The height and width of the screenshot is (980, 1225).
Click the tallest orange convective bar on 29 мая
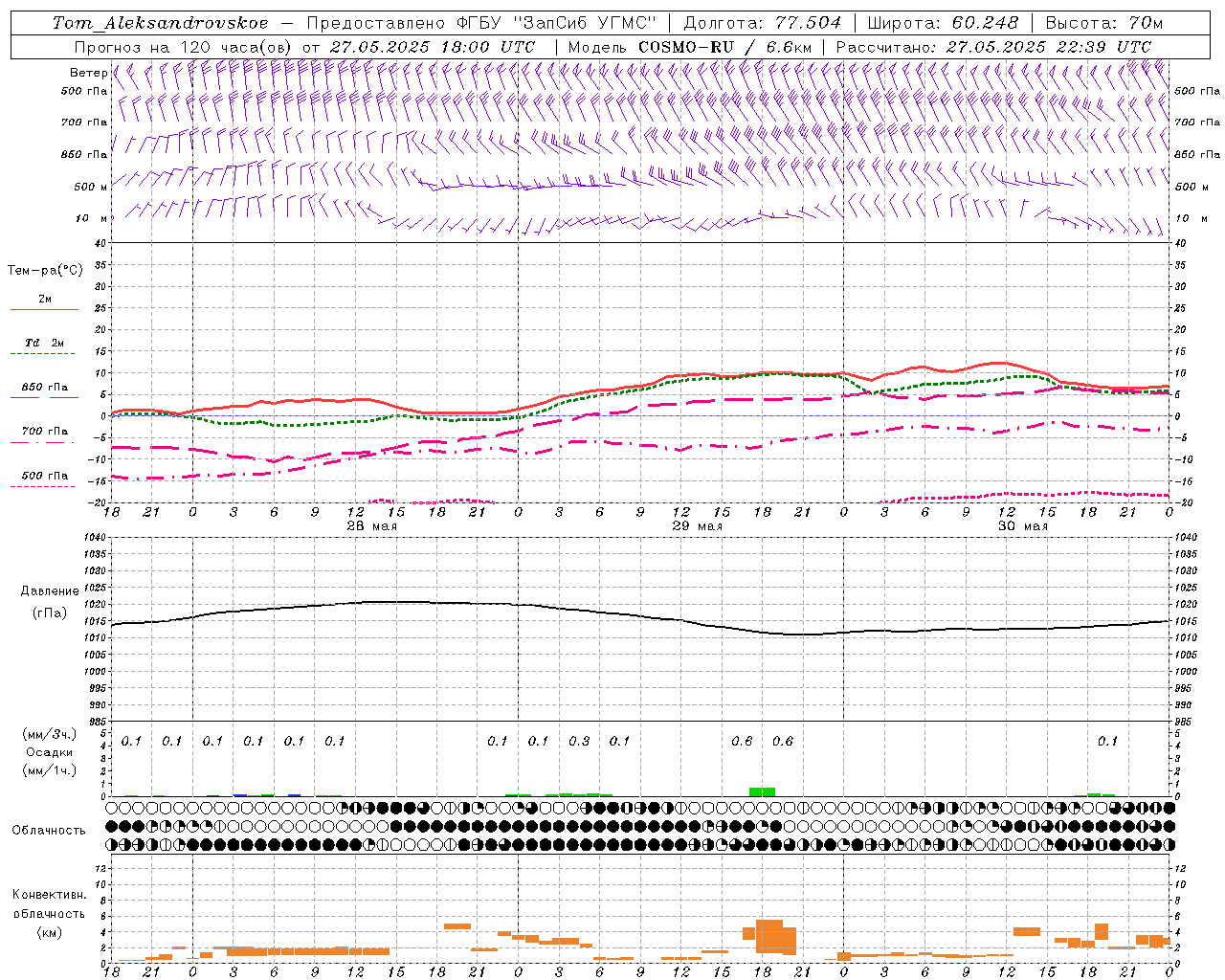click(x=768, y=936)
